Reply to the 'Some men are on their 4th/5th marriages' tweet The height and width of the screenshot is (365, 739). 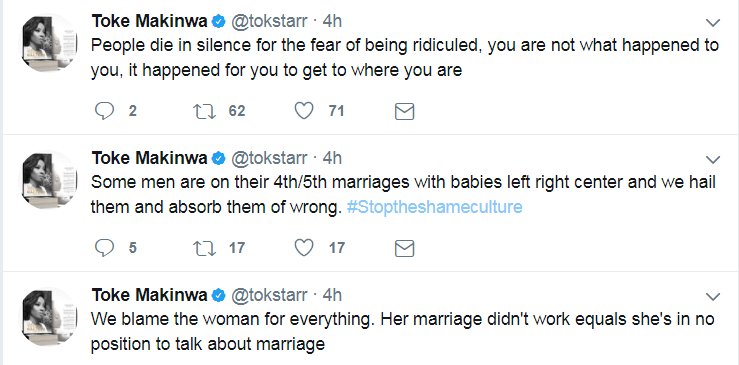click(104, 248)
